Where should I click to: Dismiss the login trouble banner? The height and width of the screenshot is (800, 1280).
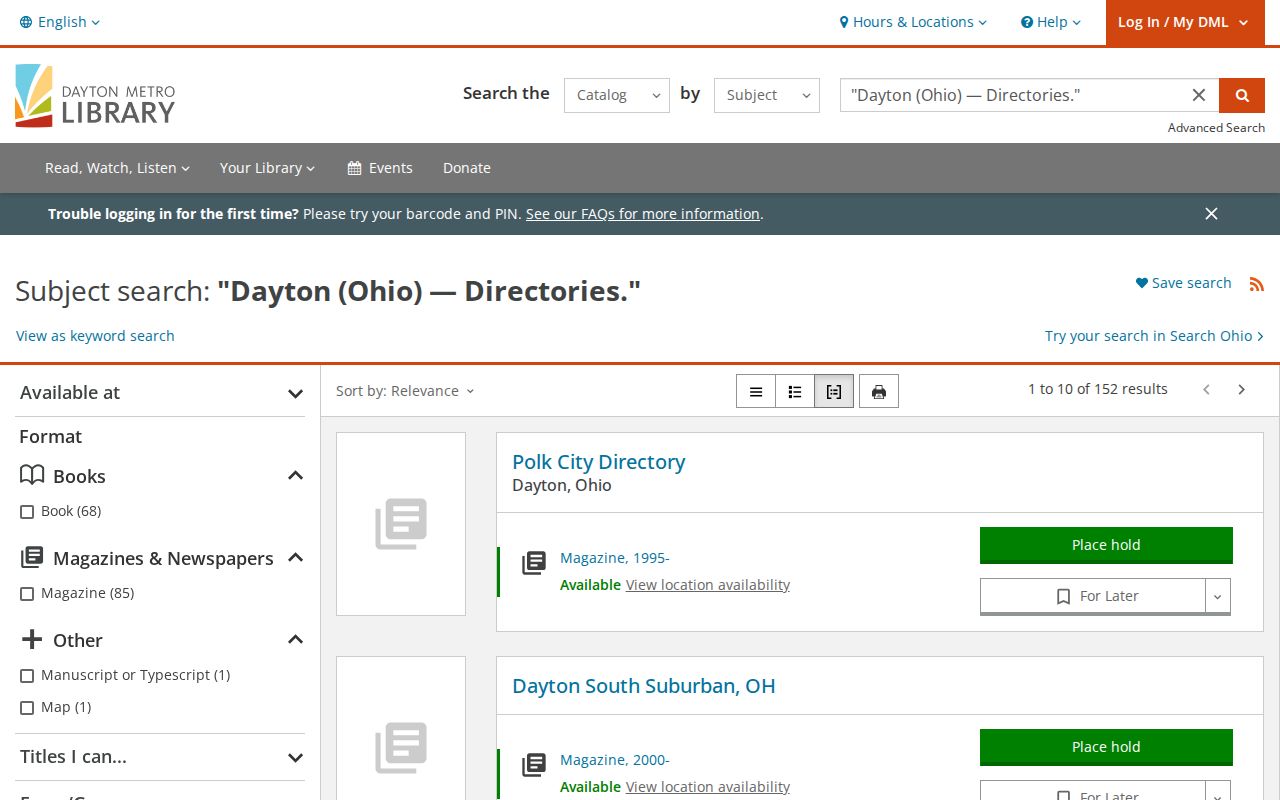pyautogui.click(x=1211, y=214)
